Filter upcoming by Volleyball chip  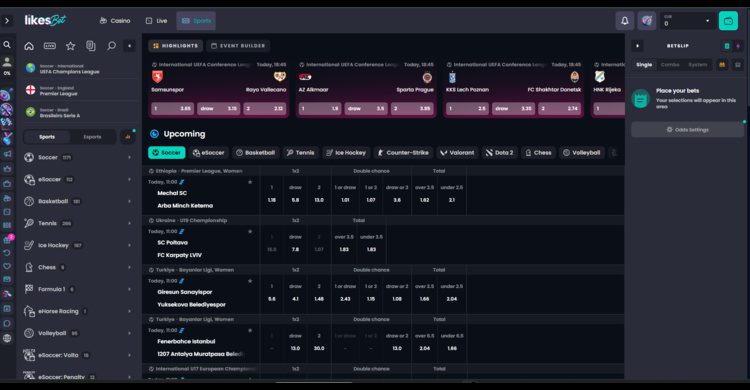[x=582, y=153]
